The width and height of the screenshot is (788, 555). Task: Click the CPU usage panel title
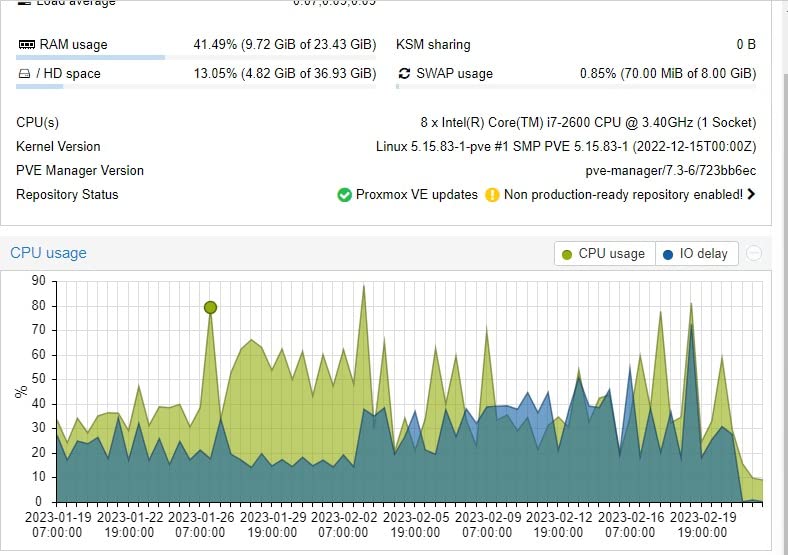tap(48, 253)
